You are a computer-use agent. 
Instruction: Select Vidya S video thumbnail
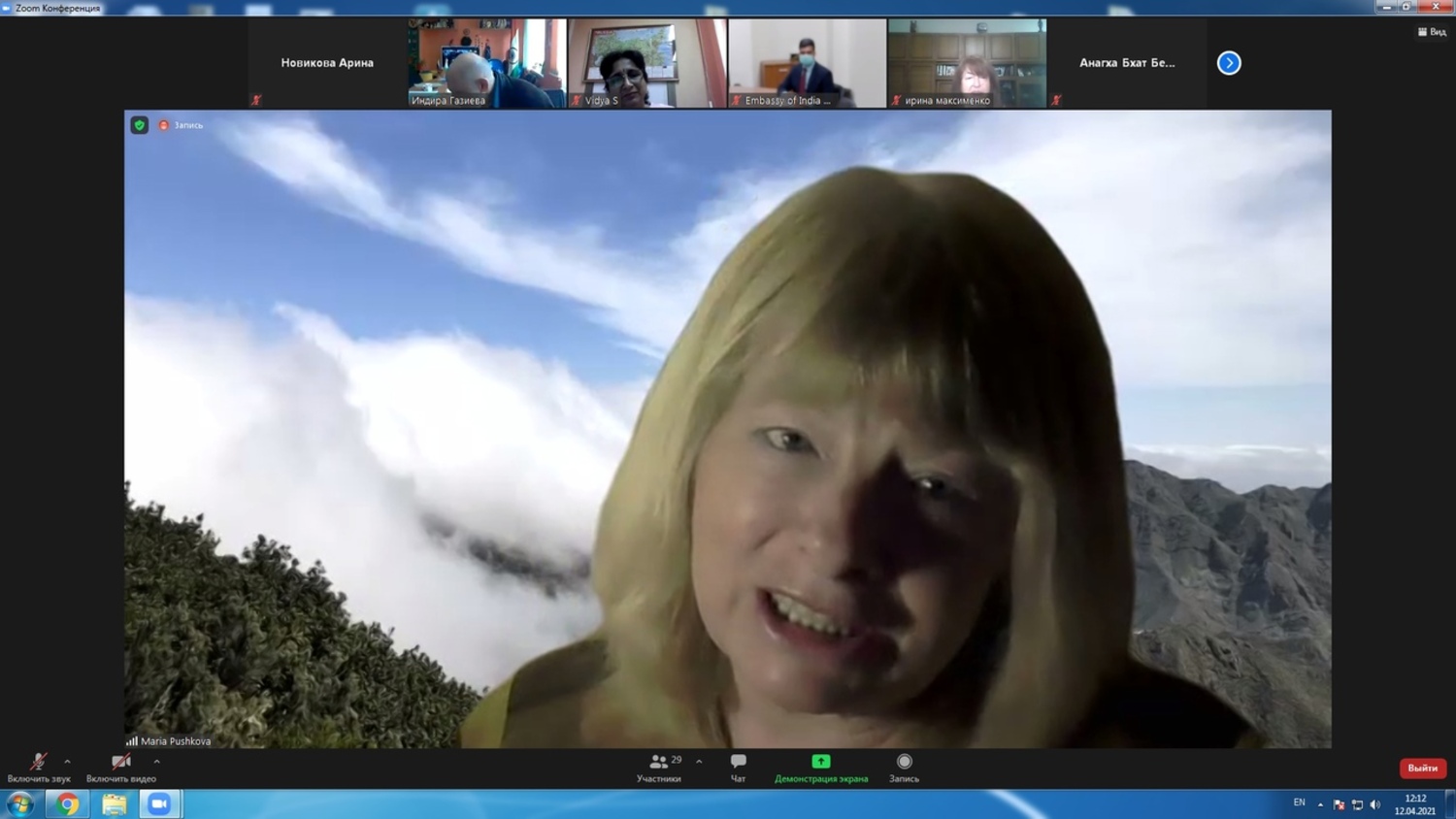[x=646, y=63]
